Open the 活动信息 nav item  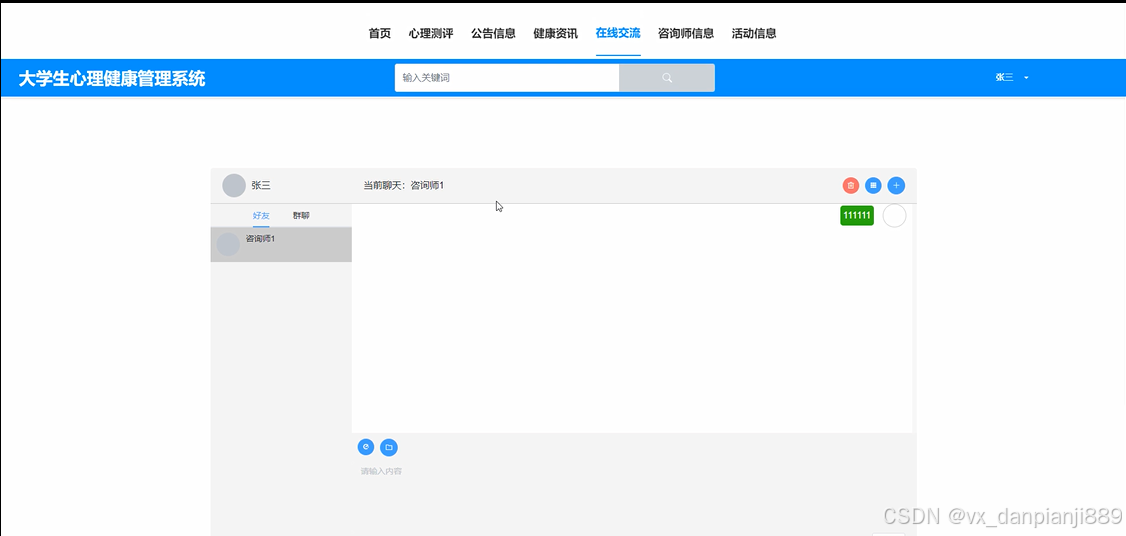point(754,33)
